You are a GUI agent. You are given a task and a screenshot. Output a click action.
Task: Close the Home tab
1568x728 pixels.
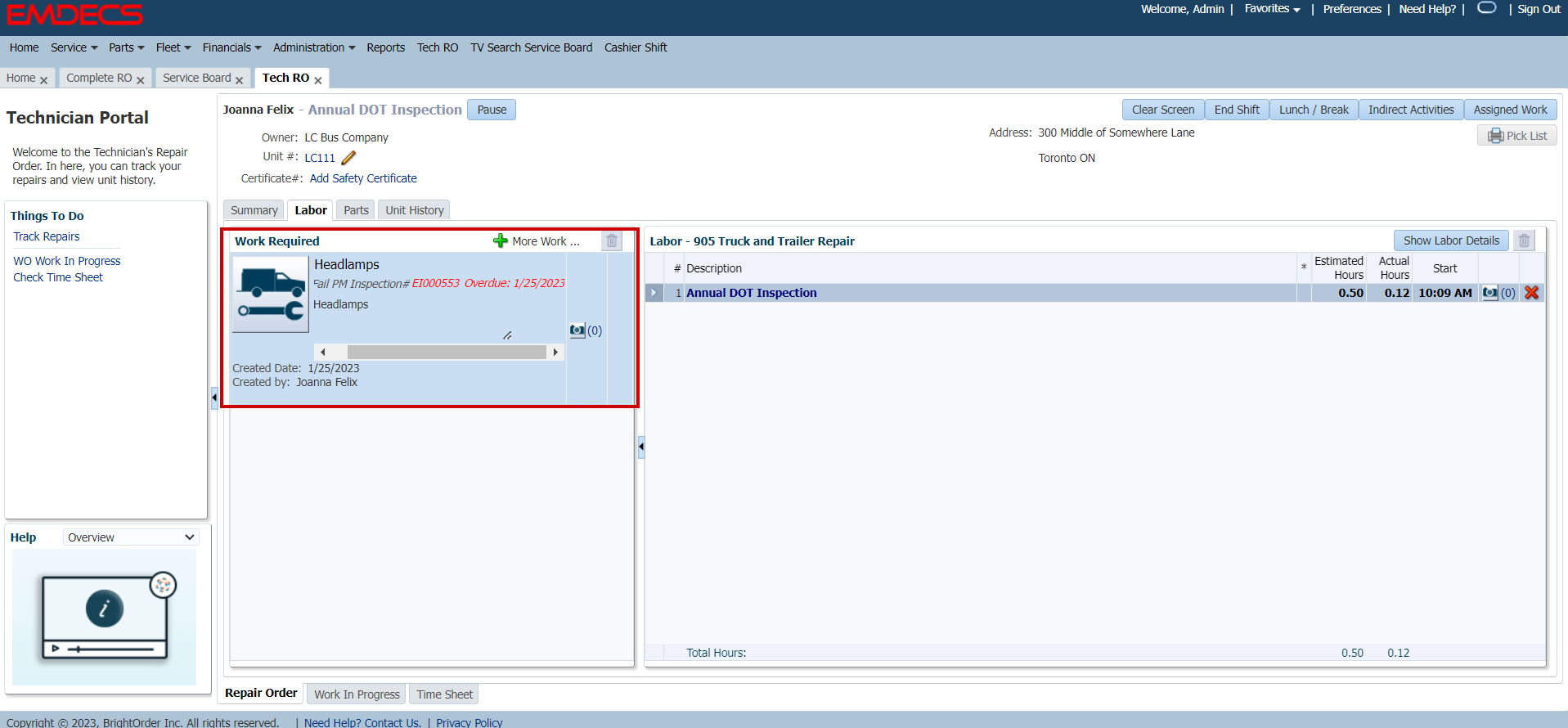[x=44, y=80]
